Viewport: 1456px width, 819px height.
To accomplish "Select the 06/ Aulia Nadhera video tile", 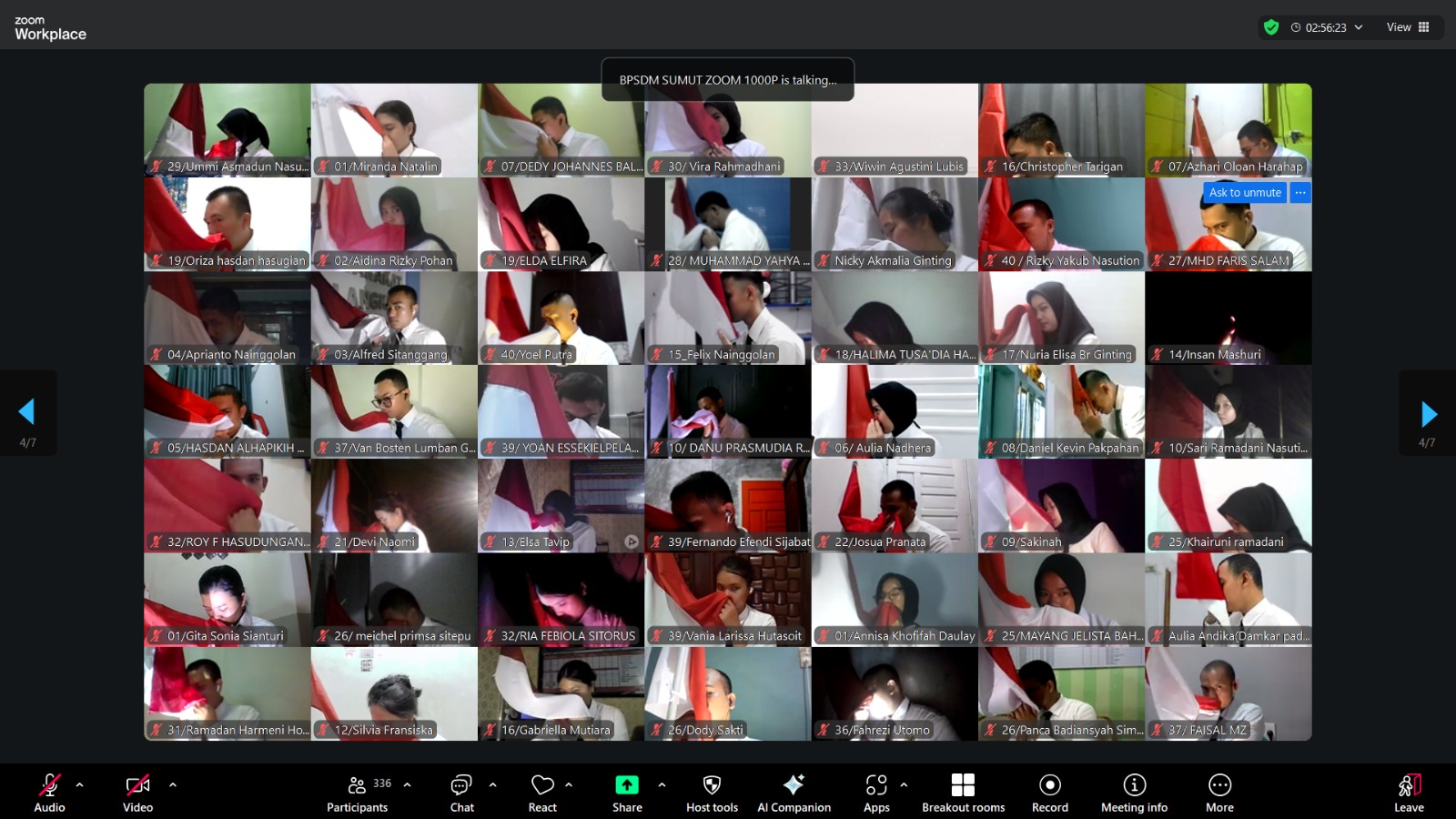I will [895, 411].
